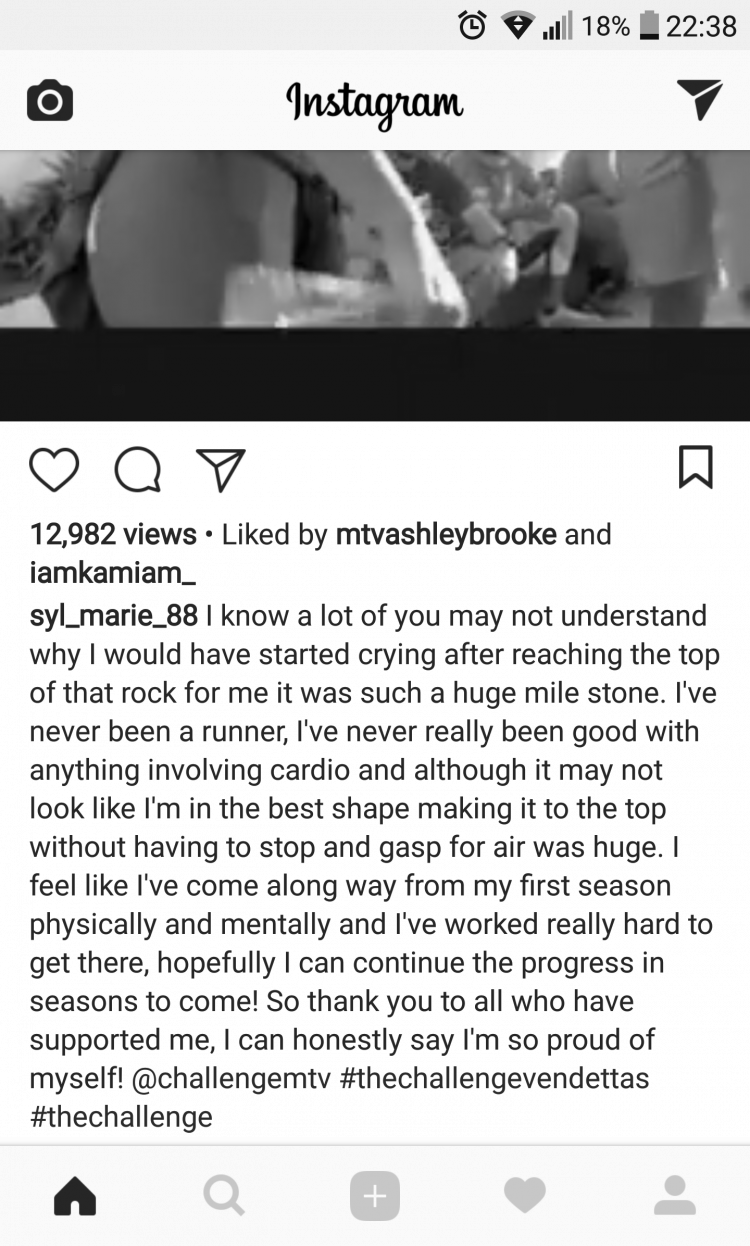Viewport: 750px width, 1246px height.
Task: Open direct messages paper plane icon
Action: coord(699,100)
